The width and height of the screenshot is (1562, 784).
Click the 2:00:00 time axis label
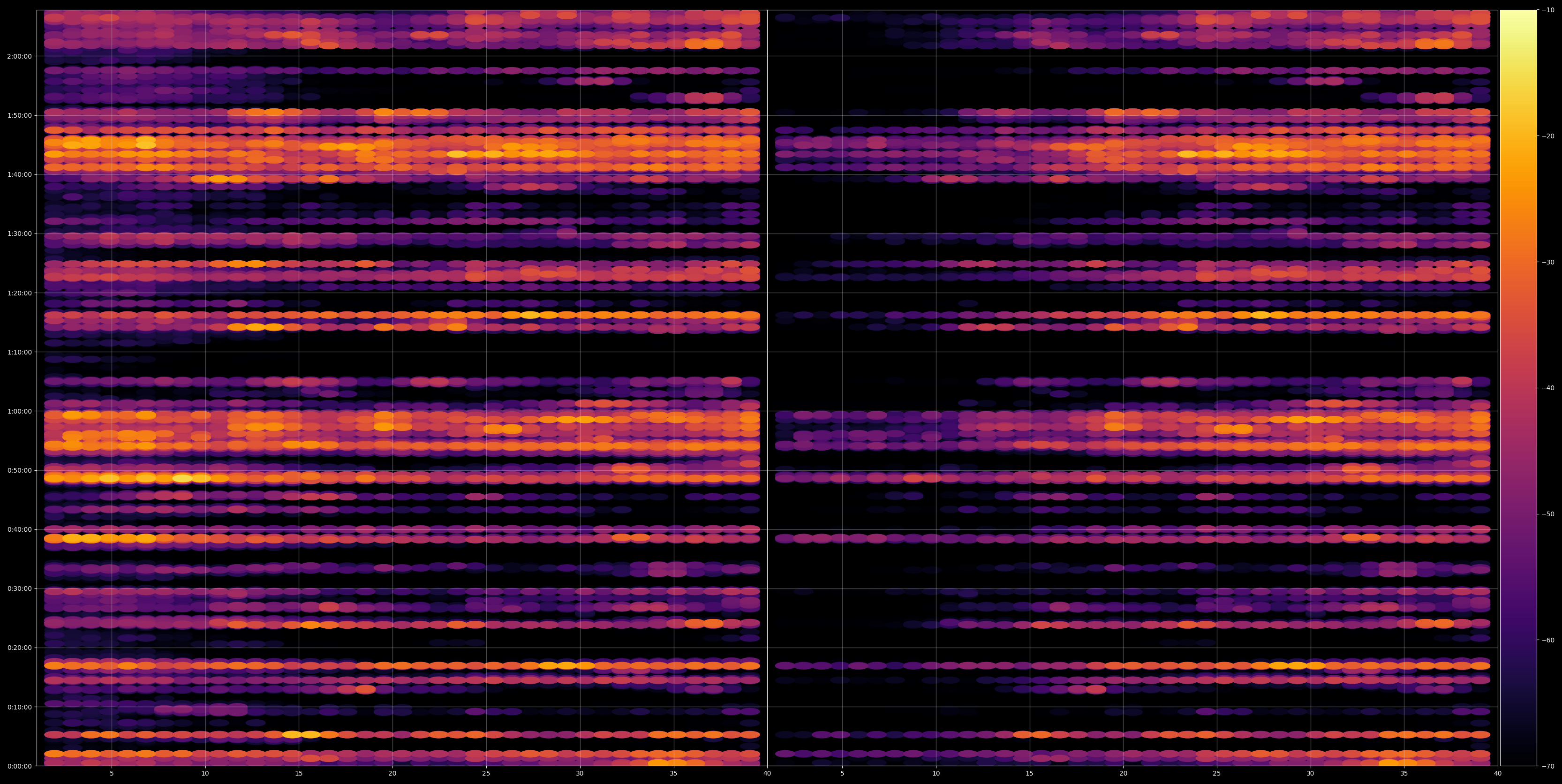19,56
